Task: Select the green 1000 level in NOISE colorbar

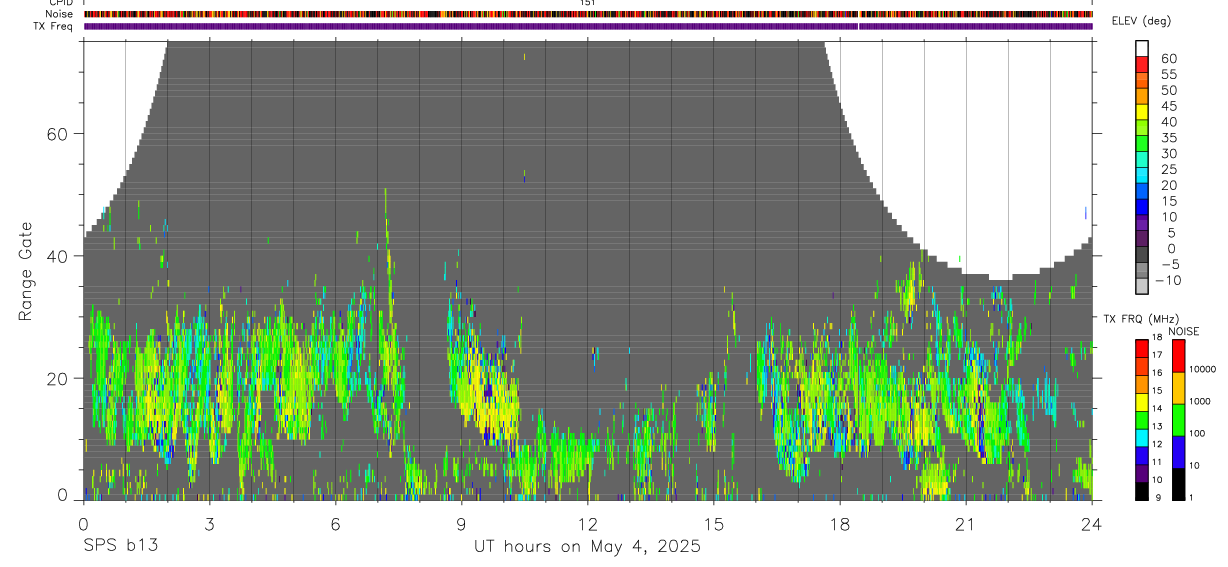Action: click(x=1177, y=420)
